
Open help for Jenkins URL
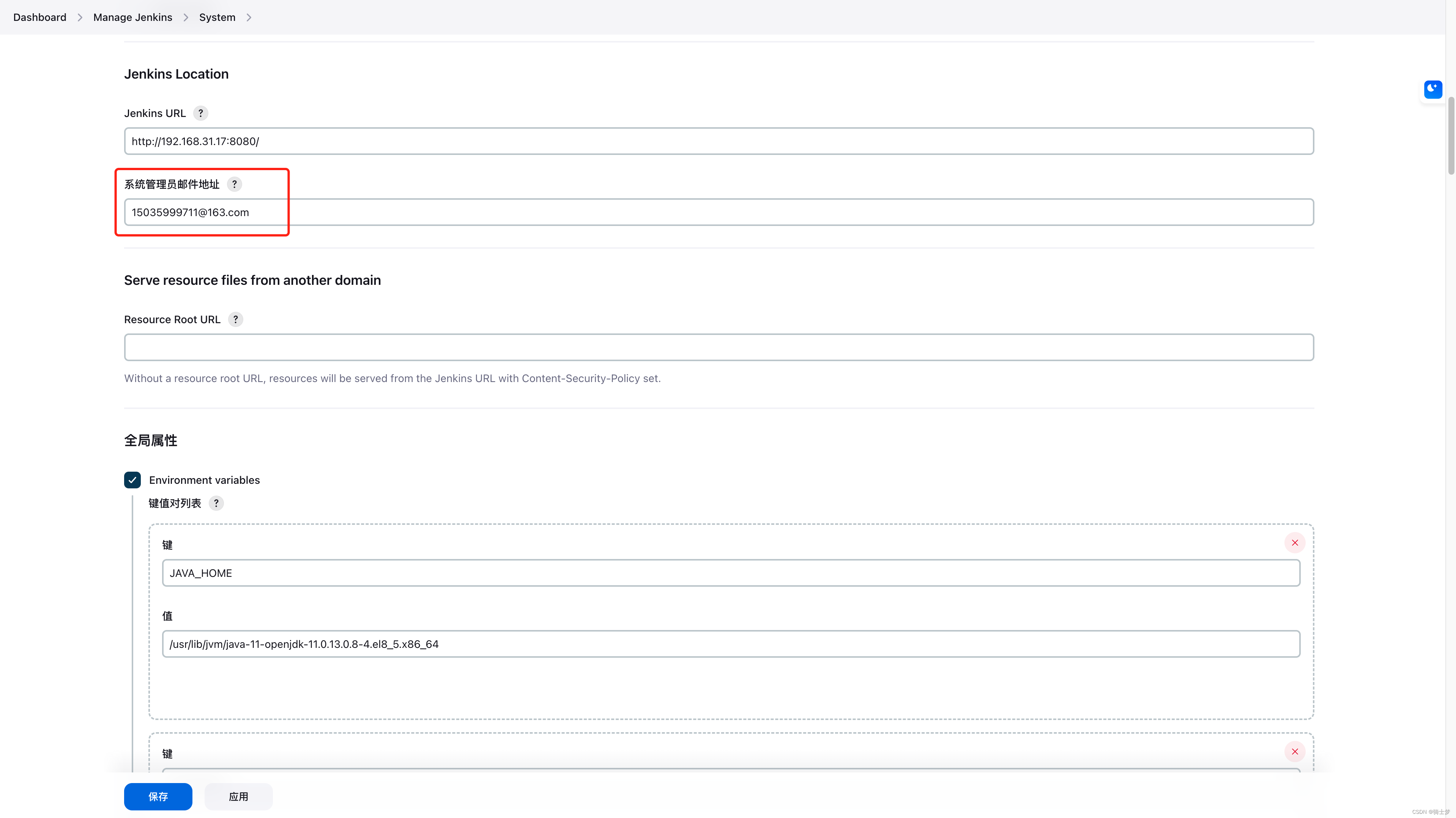[x=201, y=113]
